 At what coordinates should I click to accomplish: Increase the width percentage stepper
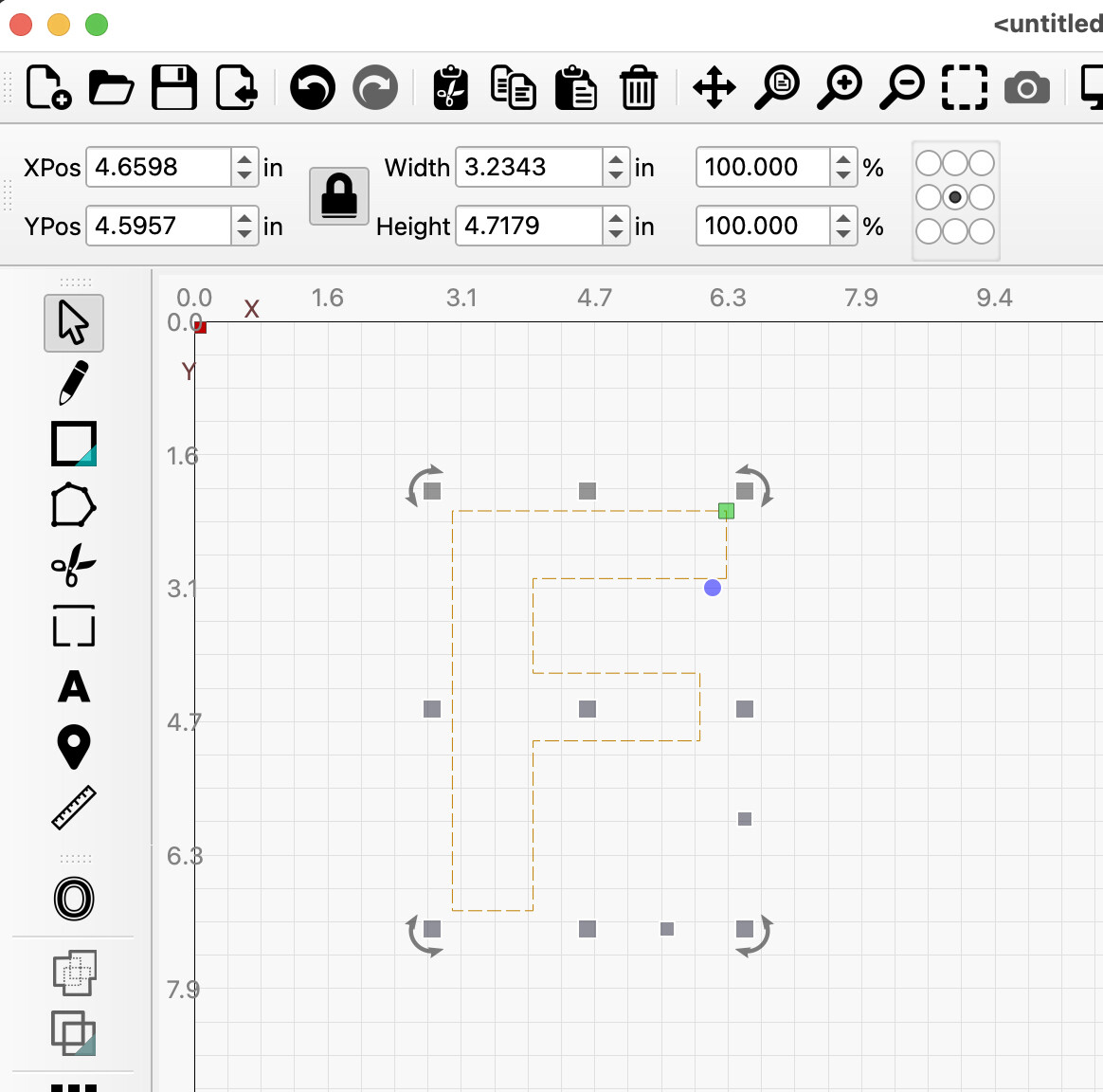843,159
